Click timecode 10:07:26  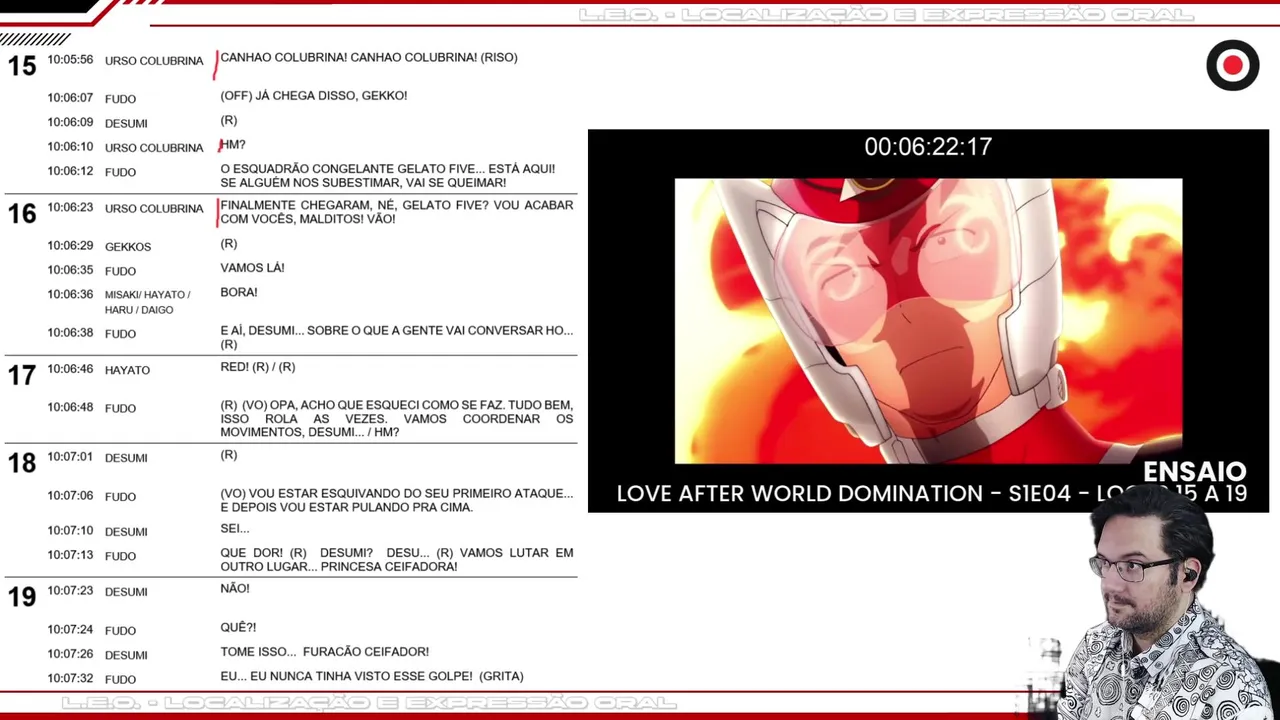tap(70, 654)
